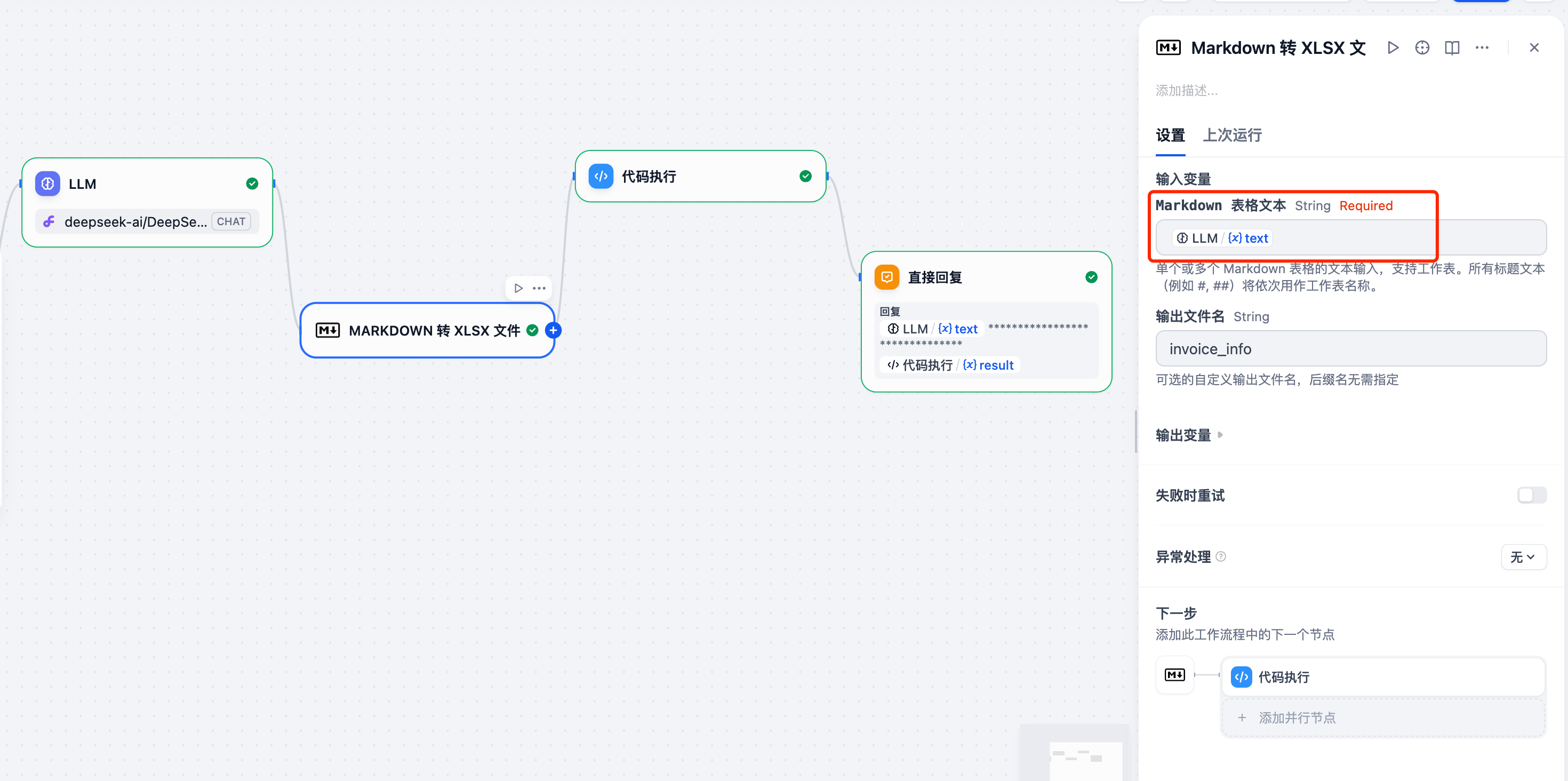This screenshot has height=781, width=1568.
Task: Click the crosshair locate-node icon in panel header
Action: [x=1422, y=47]
